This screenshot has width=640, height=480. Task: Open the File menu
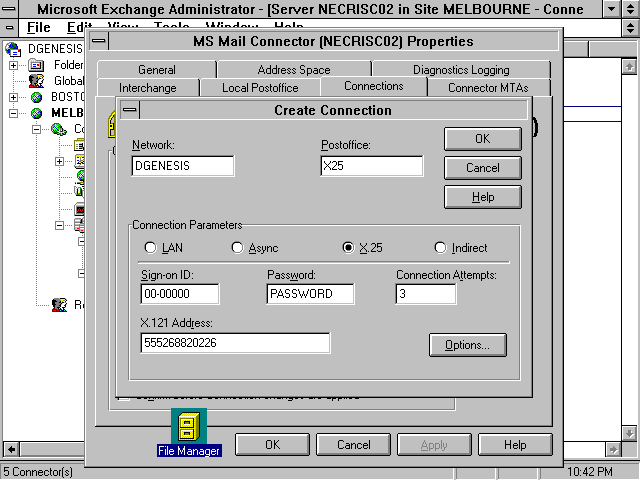pos(38,27)
